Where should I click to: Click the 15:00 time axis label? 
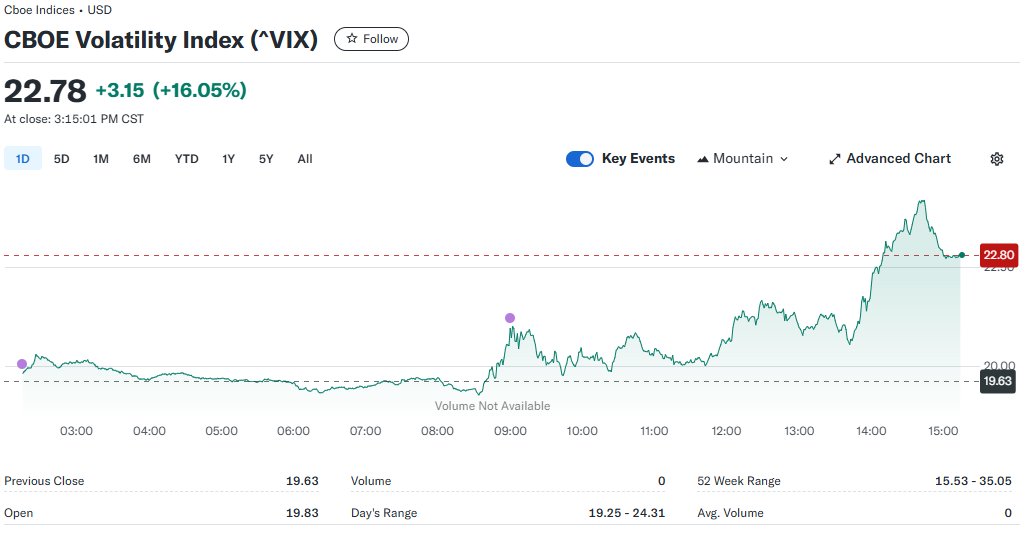pos(943,431)
